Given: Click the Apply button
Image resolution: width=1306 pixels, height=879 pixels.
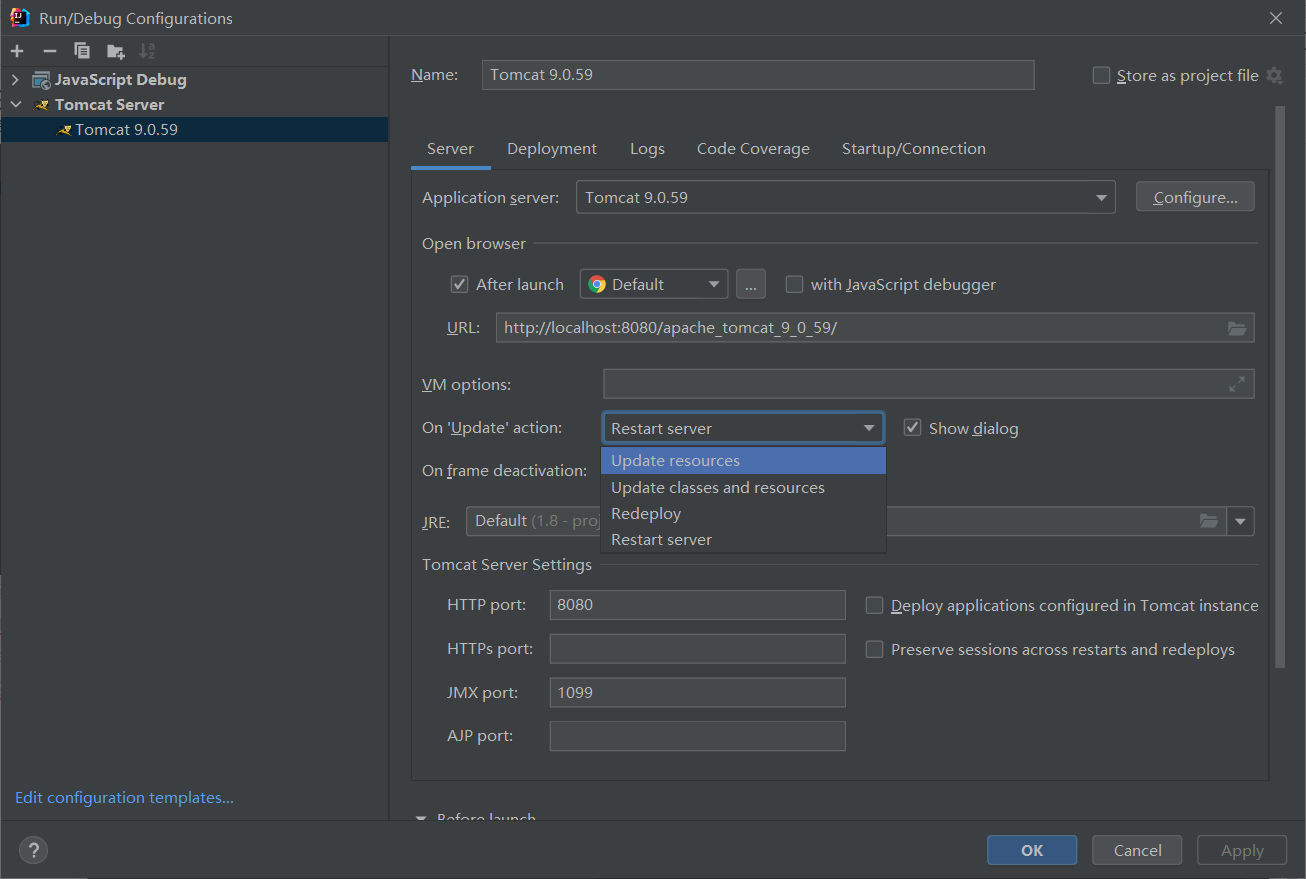Looking at the screenshot, I should [x=1242, y=850].
